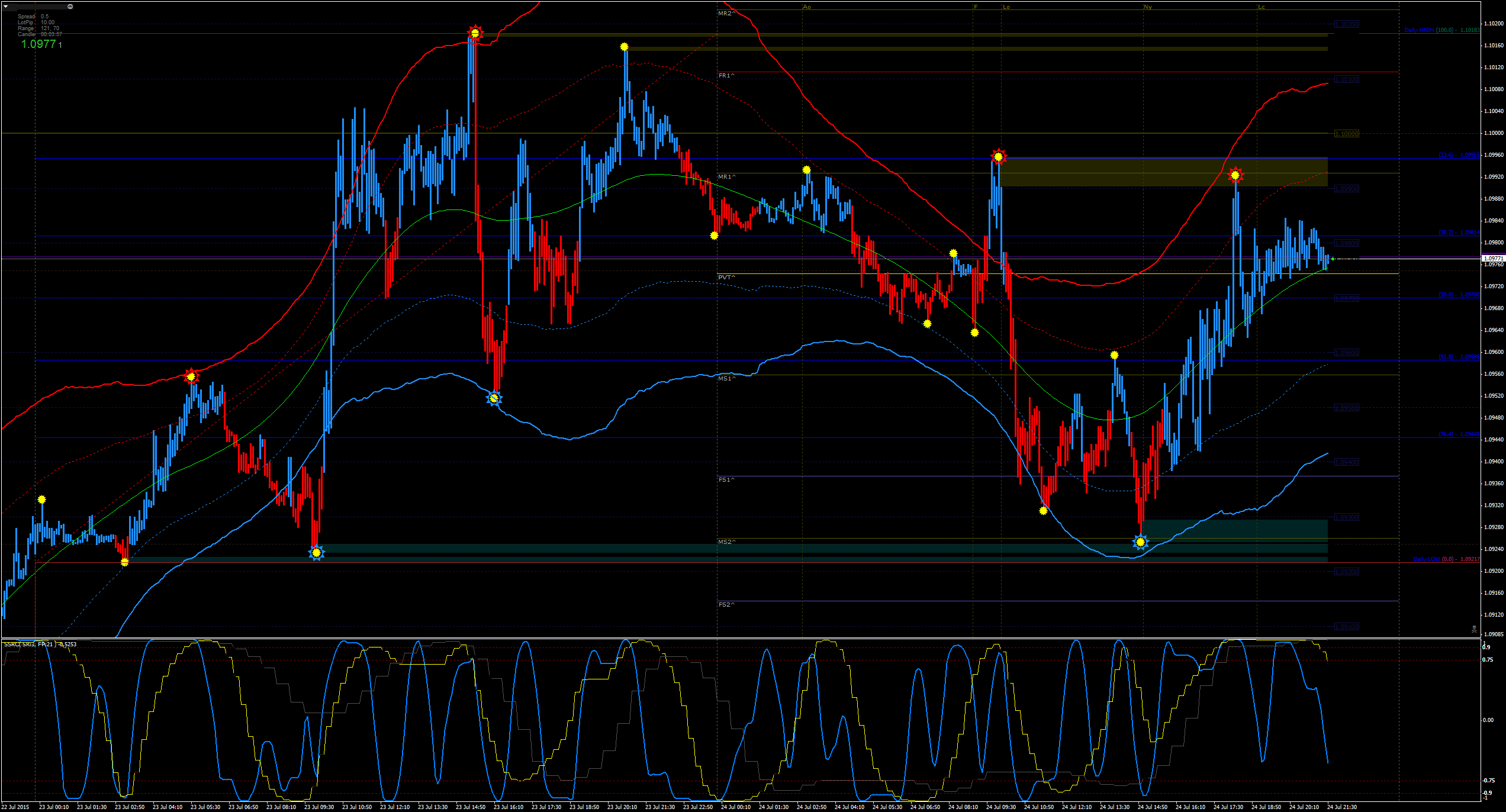Click the Expert Advisor smiley face icon

[70, 7]
